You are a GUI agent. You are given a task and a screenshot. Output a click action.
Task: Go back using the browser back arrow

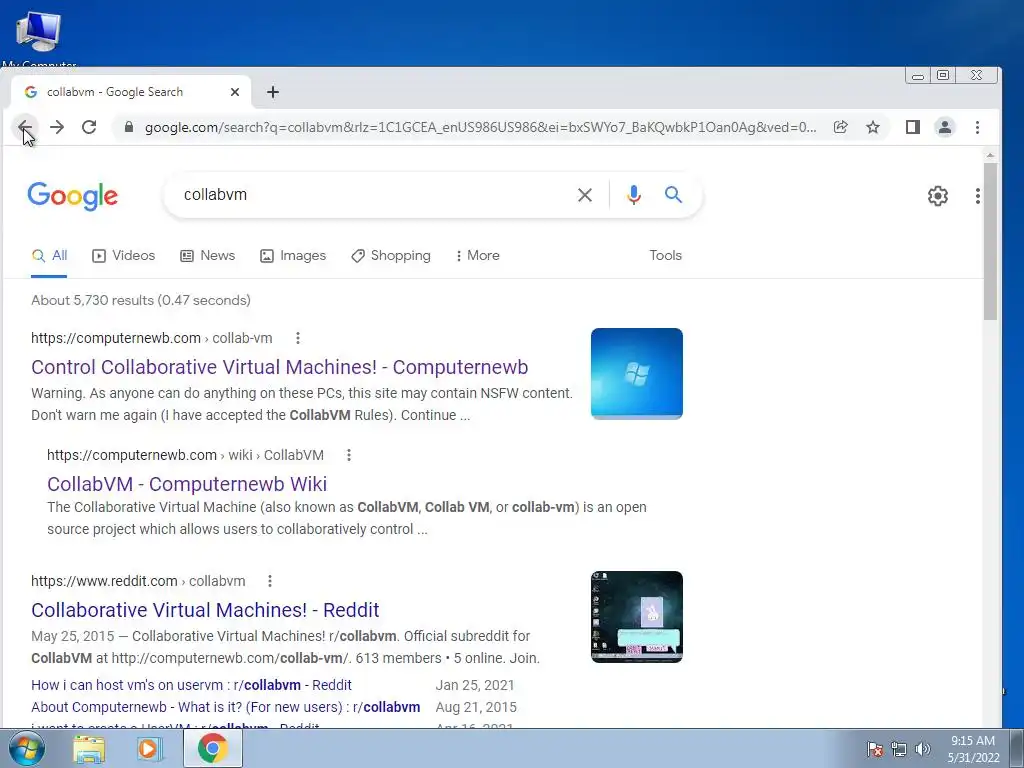[x=25, y=127]
